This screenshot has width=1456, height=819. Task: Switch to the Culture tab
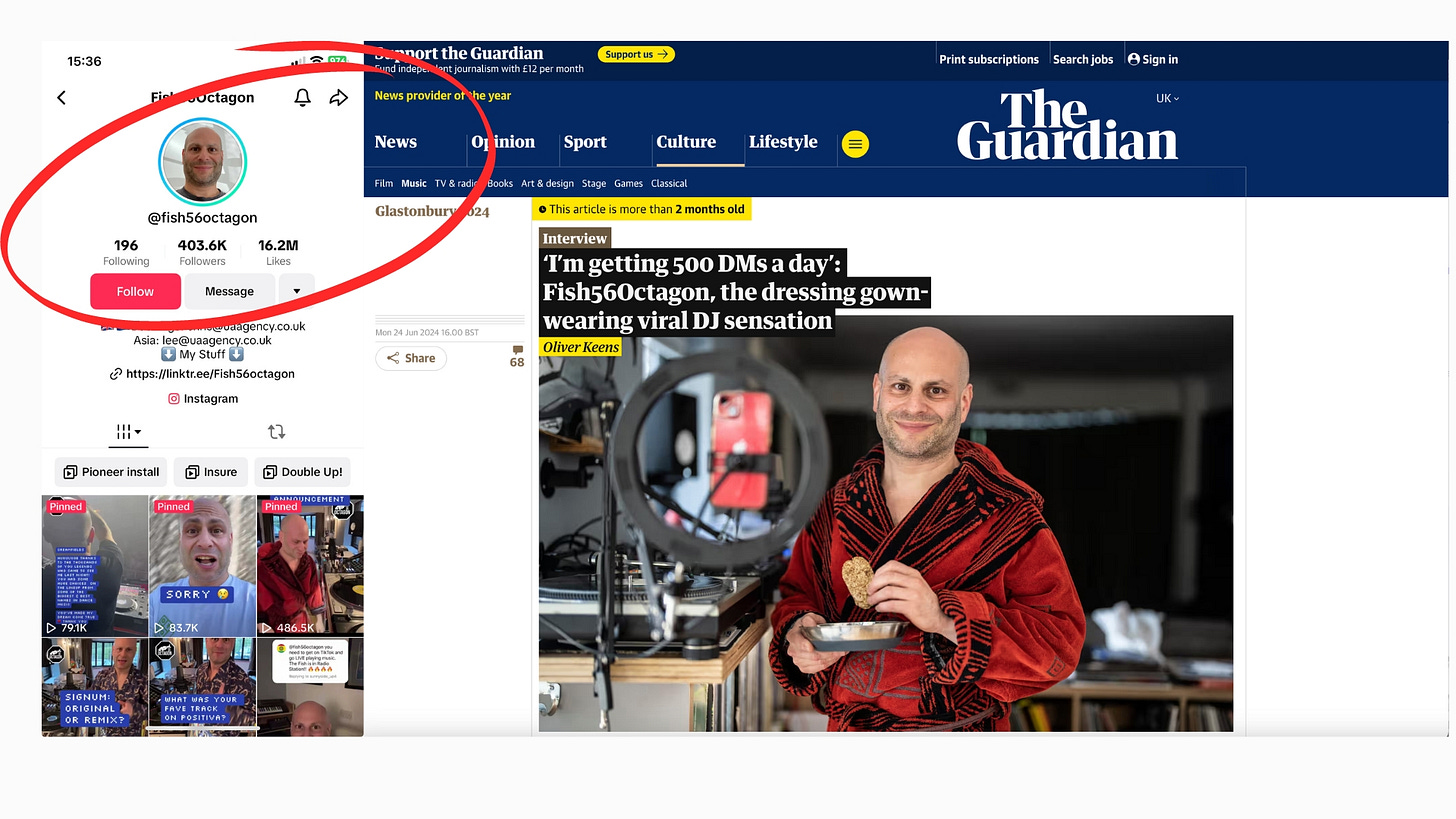pyautogui.click(x=686, y=142)
